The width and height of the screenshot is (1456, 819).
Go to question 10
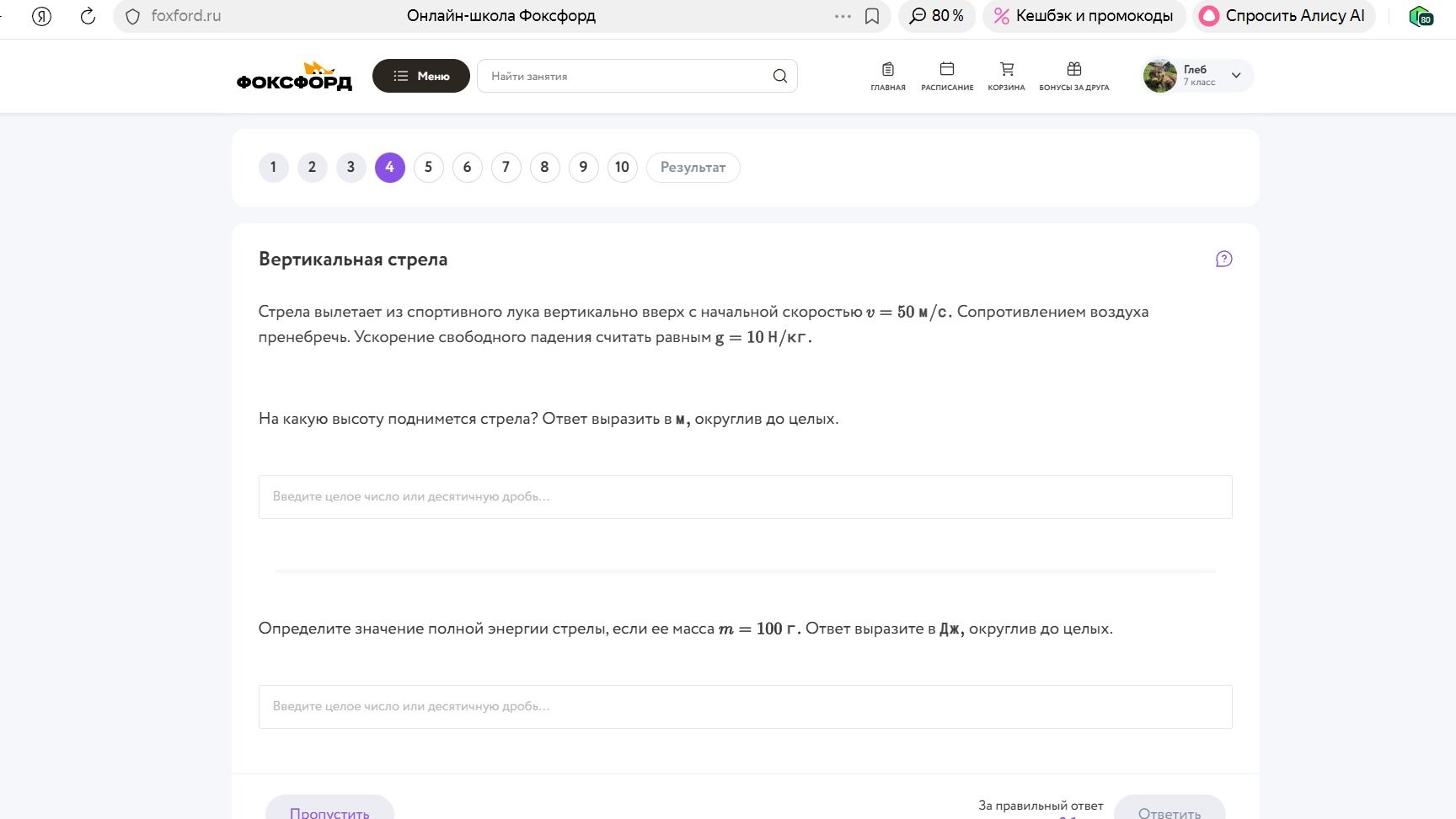(x=622, y=167)
